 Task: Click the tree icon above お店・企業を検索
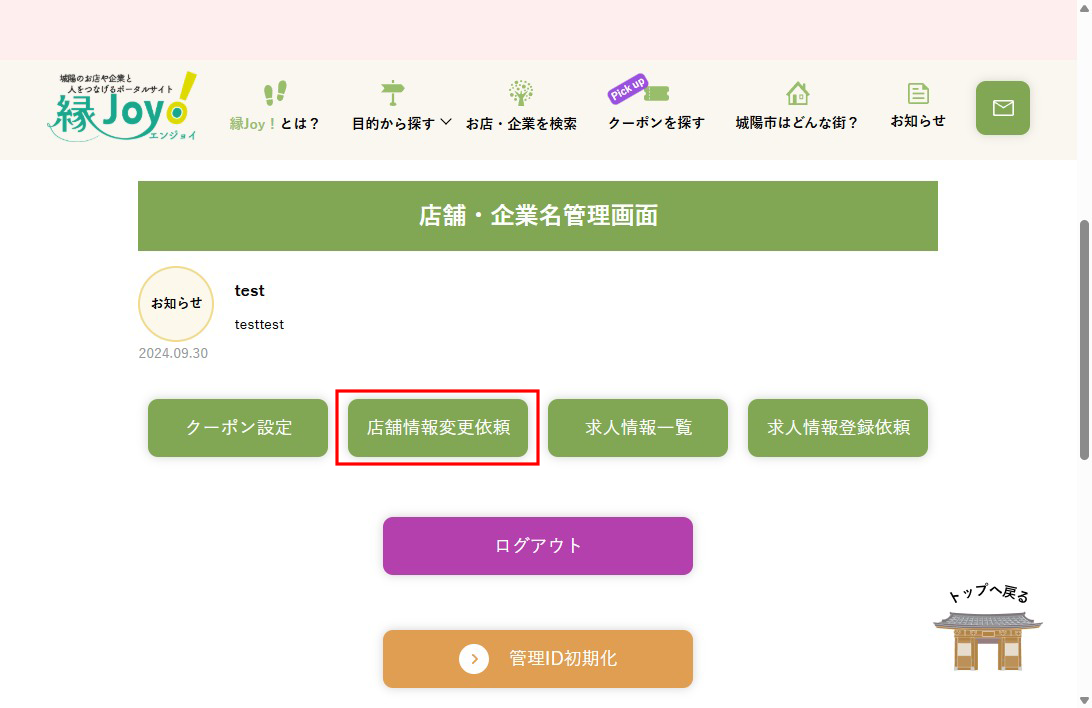point(521,92)
